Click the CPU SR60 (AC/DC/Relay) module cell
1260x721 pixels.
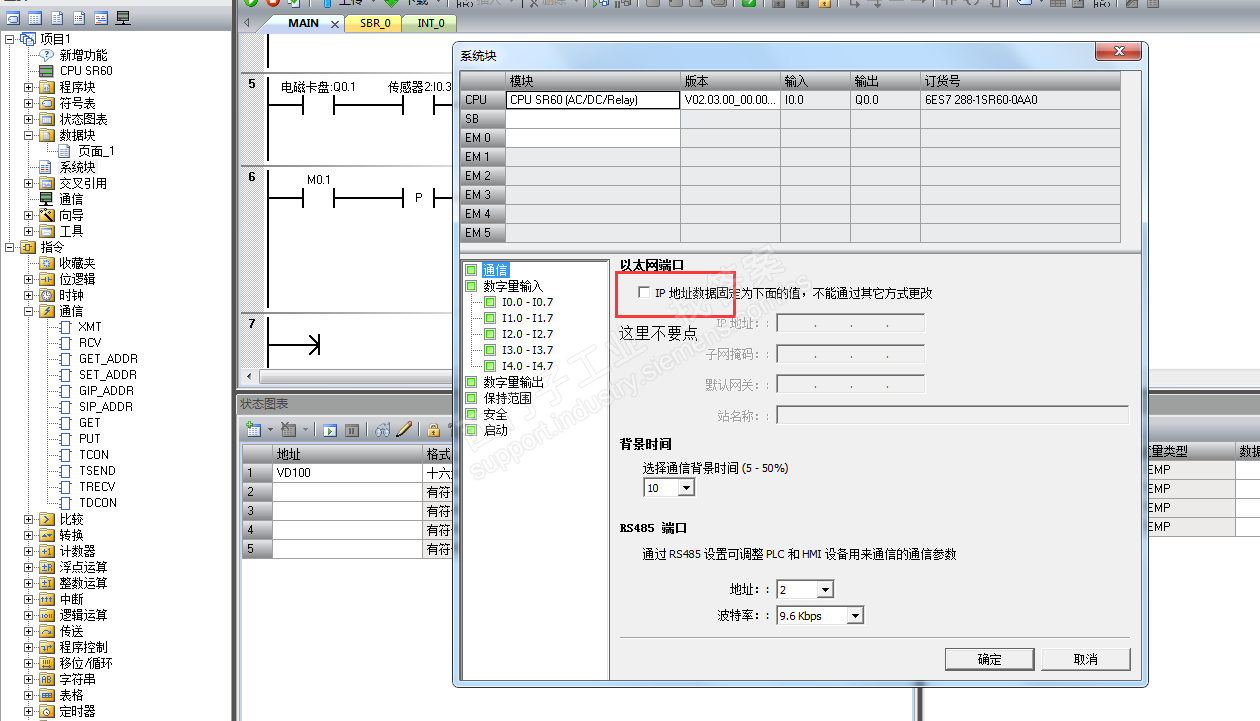point(592,100)
